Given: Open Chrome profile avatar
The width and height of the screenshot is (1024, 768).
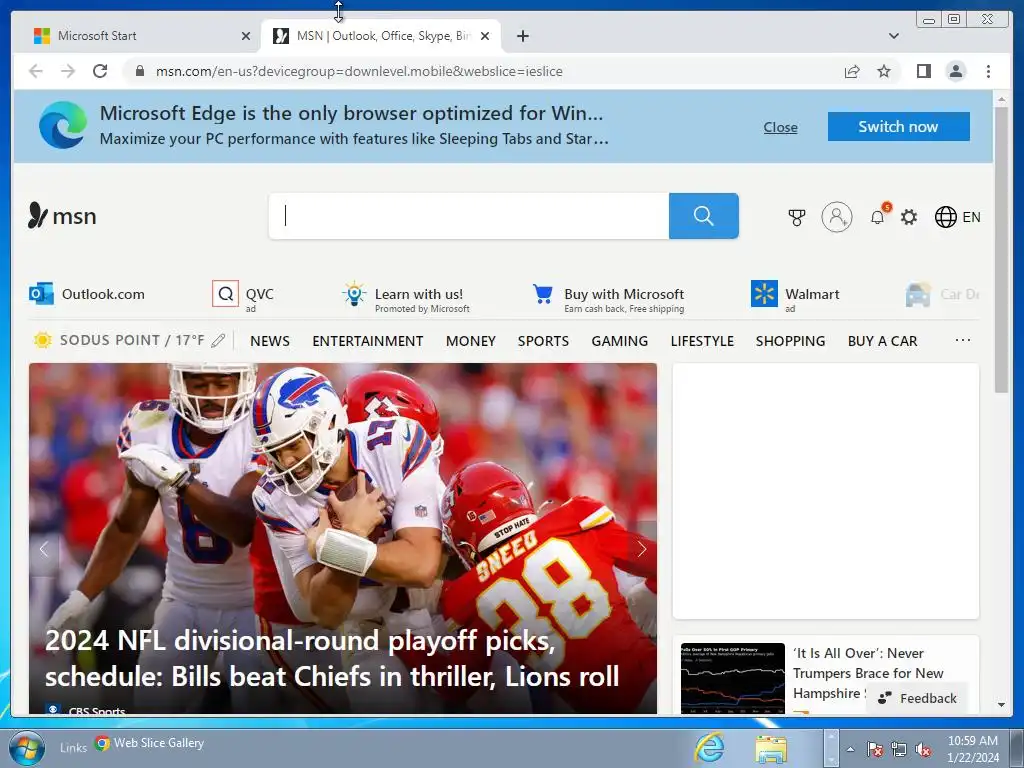Looking at the screenshot, I should [956, 71].
